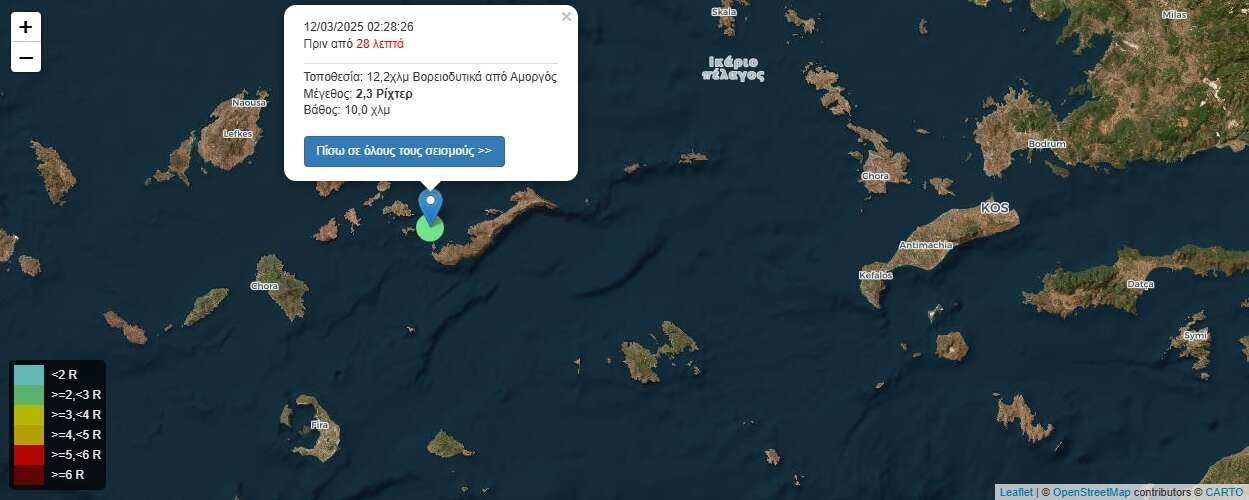The image size is (1249, 500).
Task: Close the earthquake info popup
Action: [x=566, y=16]
